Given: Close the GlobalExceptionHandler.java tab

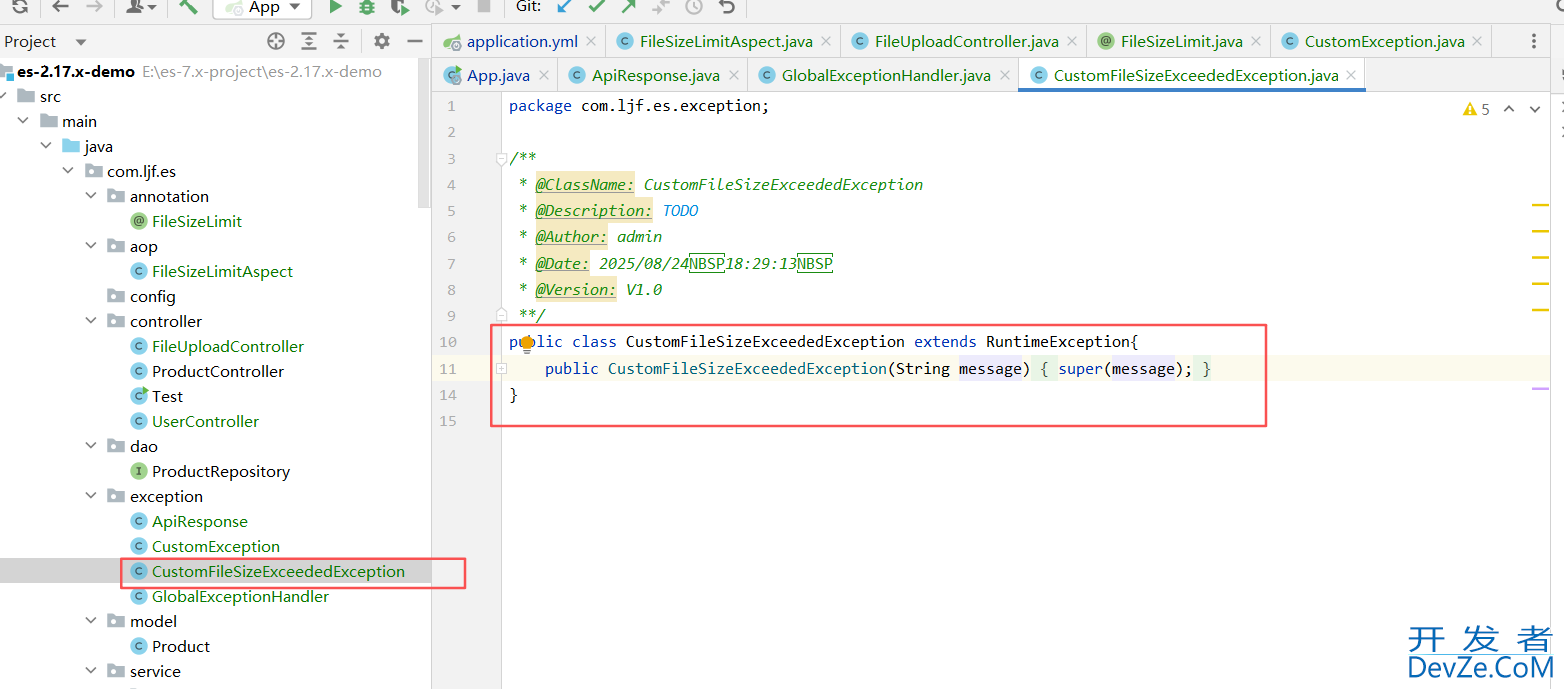Looking at the screenshot, I should click(1004, 75).
